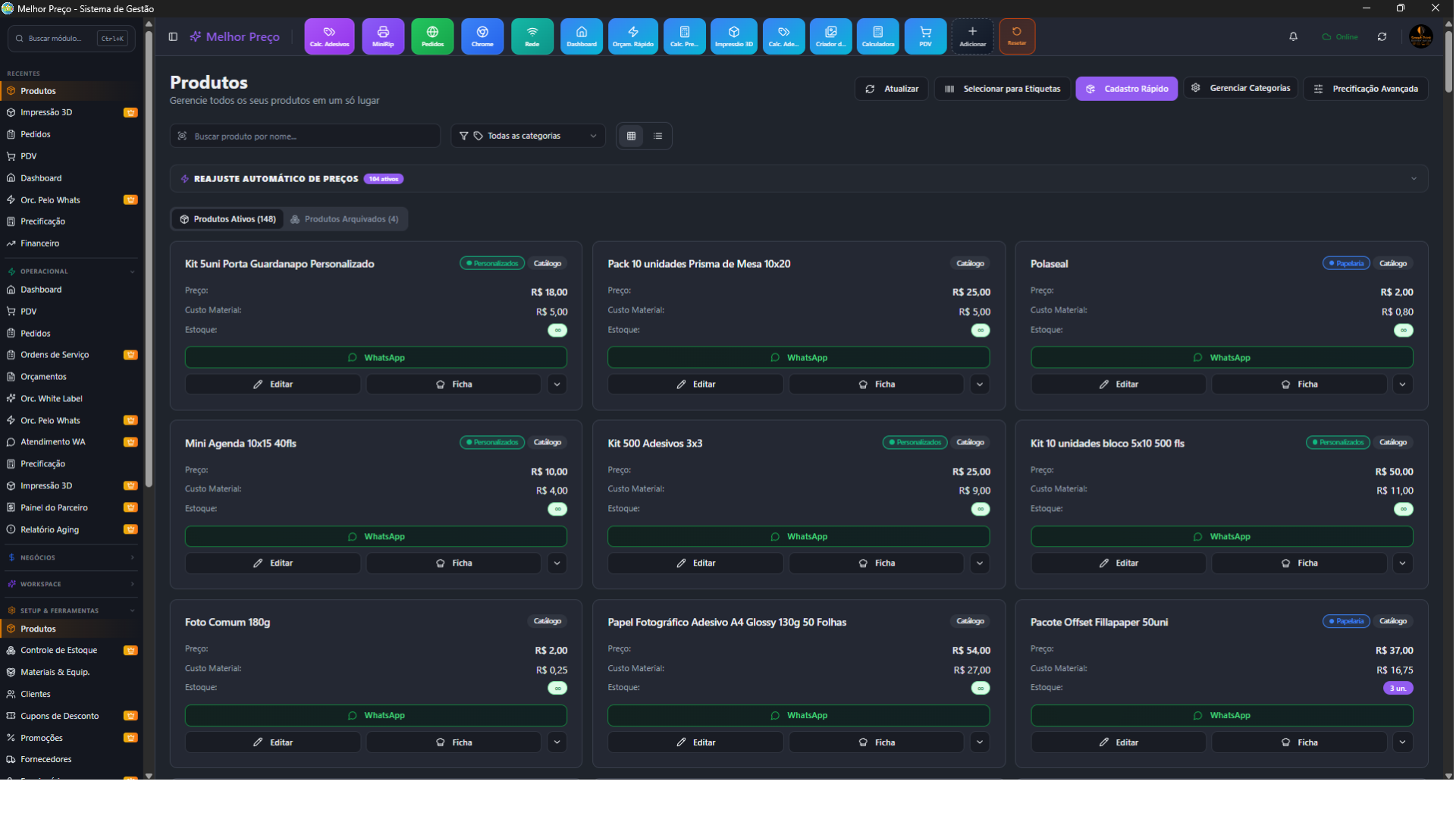Open the Criador shortcut in toolbar

point(831,36)
